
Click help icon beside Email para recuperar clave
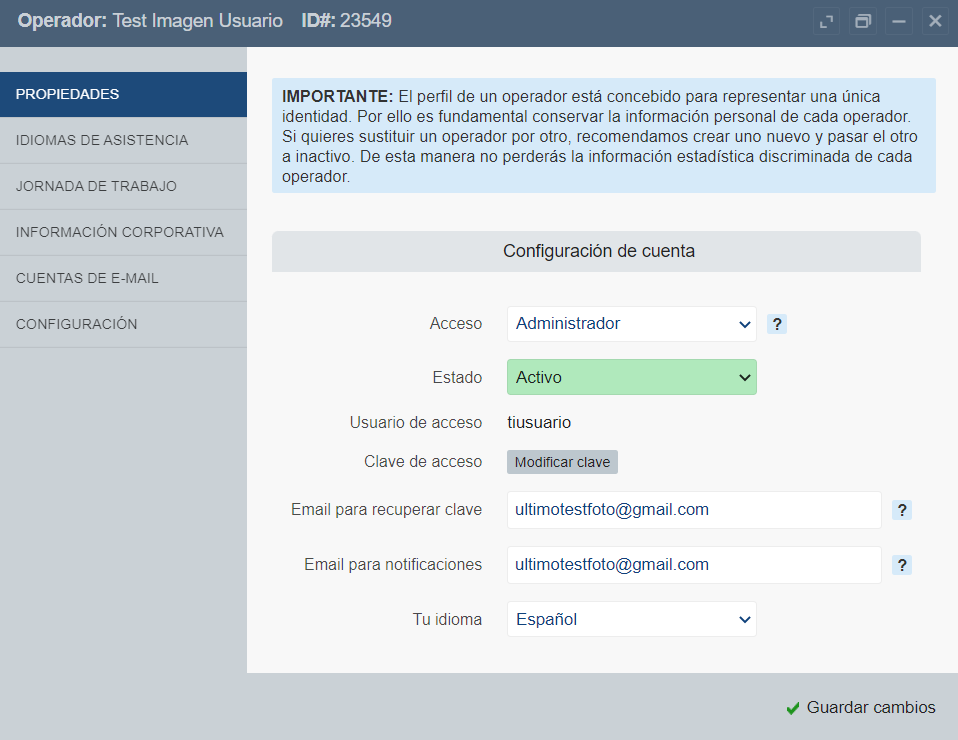[902, 510]
